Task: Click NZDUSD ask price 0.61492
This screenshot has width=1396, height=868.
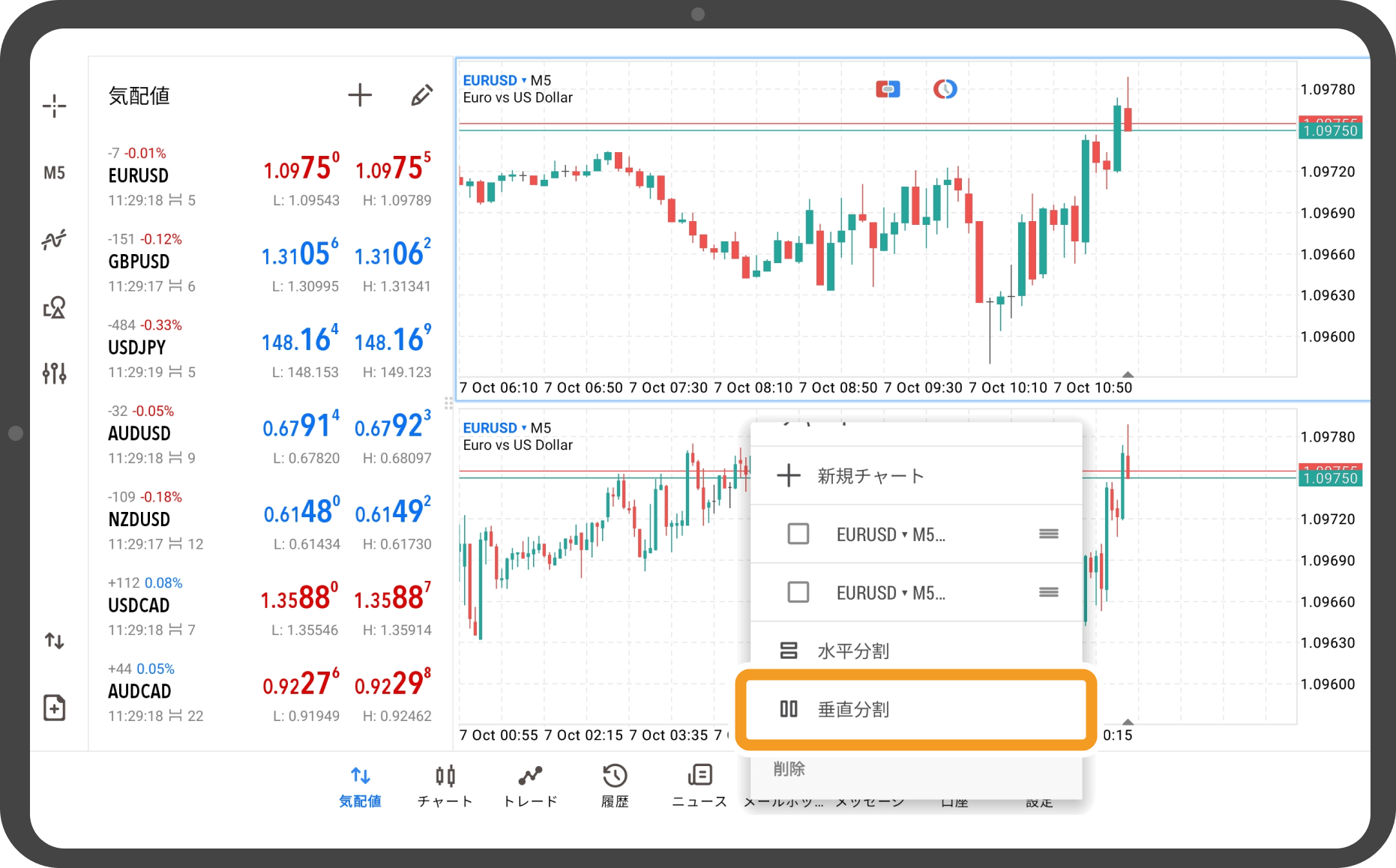Action: [x=393, y=511]
